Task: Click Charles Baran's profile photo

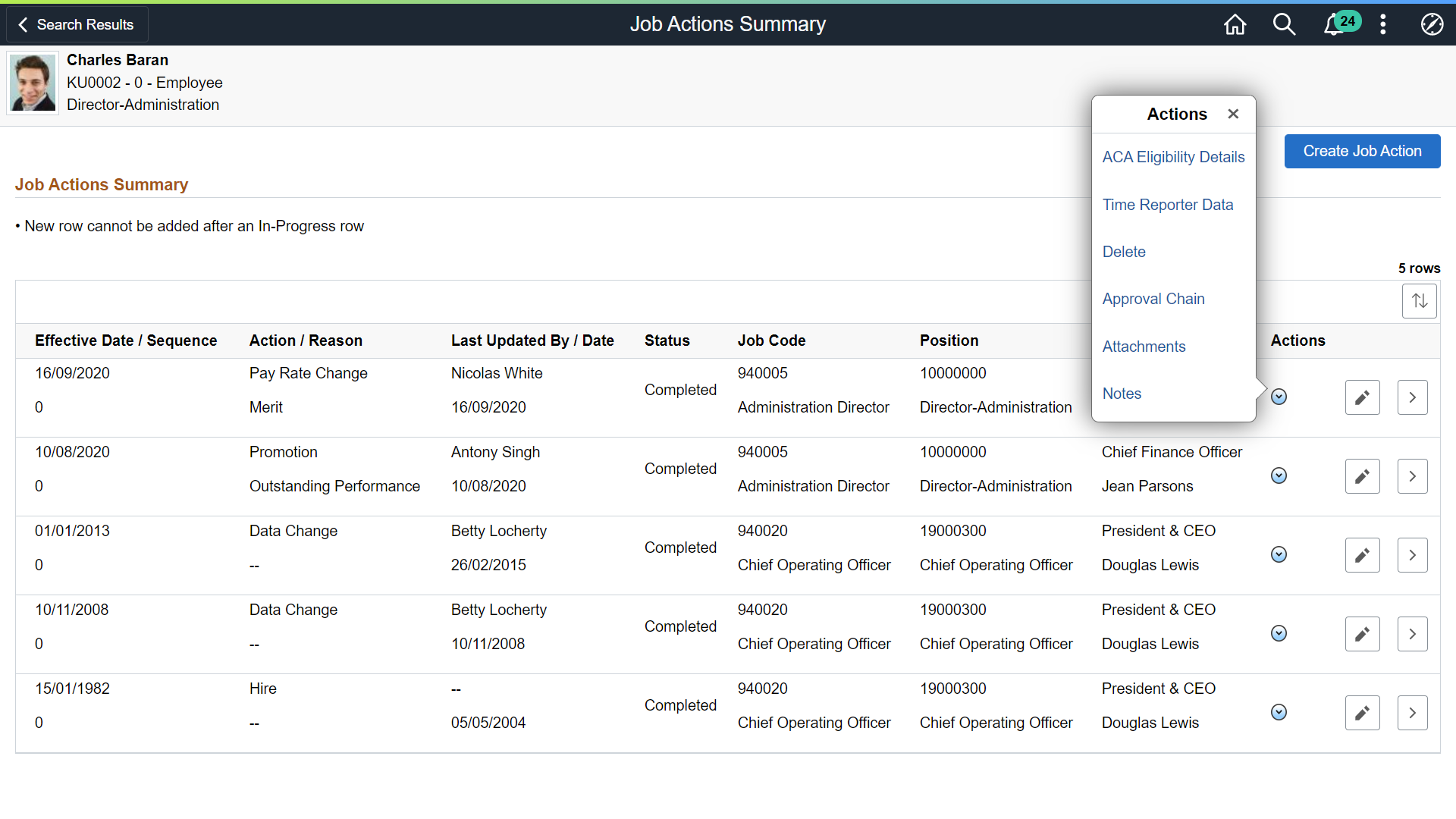Action: [x=33, y=83]
